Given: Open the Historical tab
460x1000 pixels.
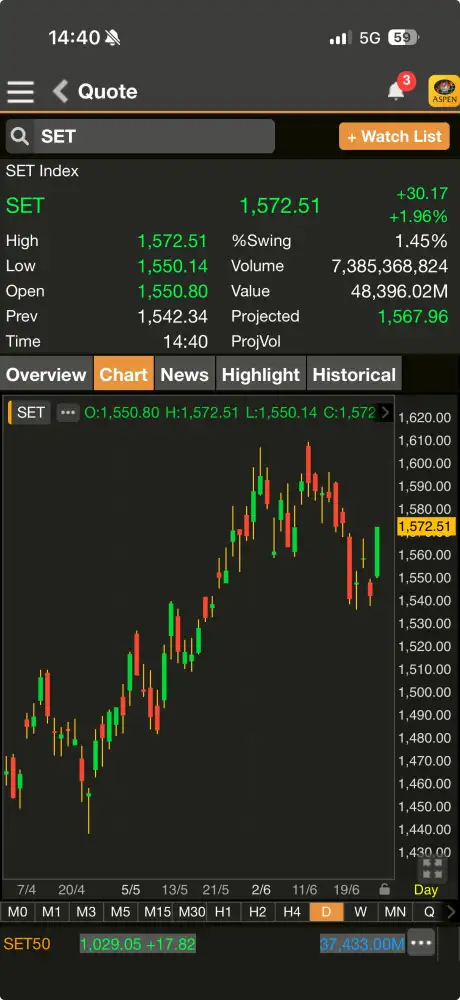Looking at the screenshot, I should (x=354, y=374).
